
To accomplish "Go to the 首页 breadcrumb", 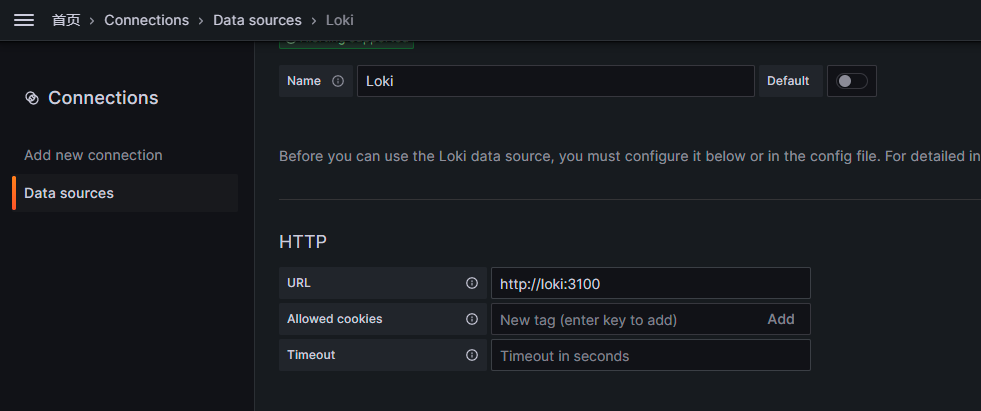I will [66, 20].
